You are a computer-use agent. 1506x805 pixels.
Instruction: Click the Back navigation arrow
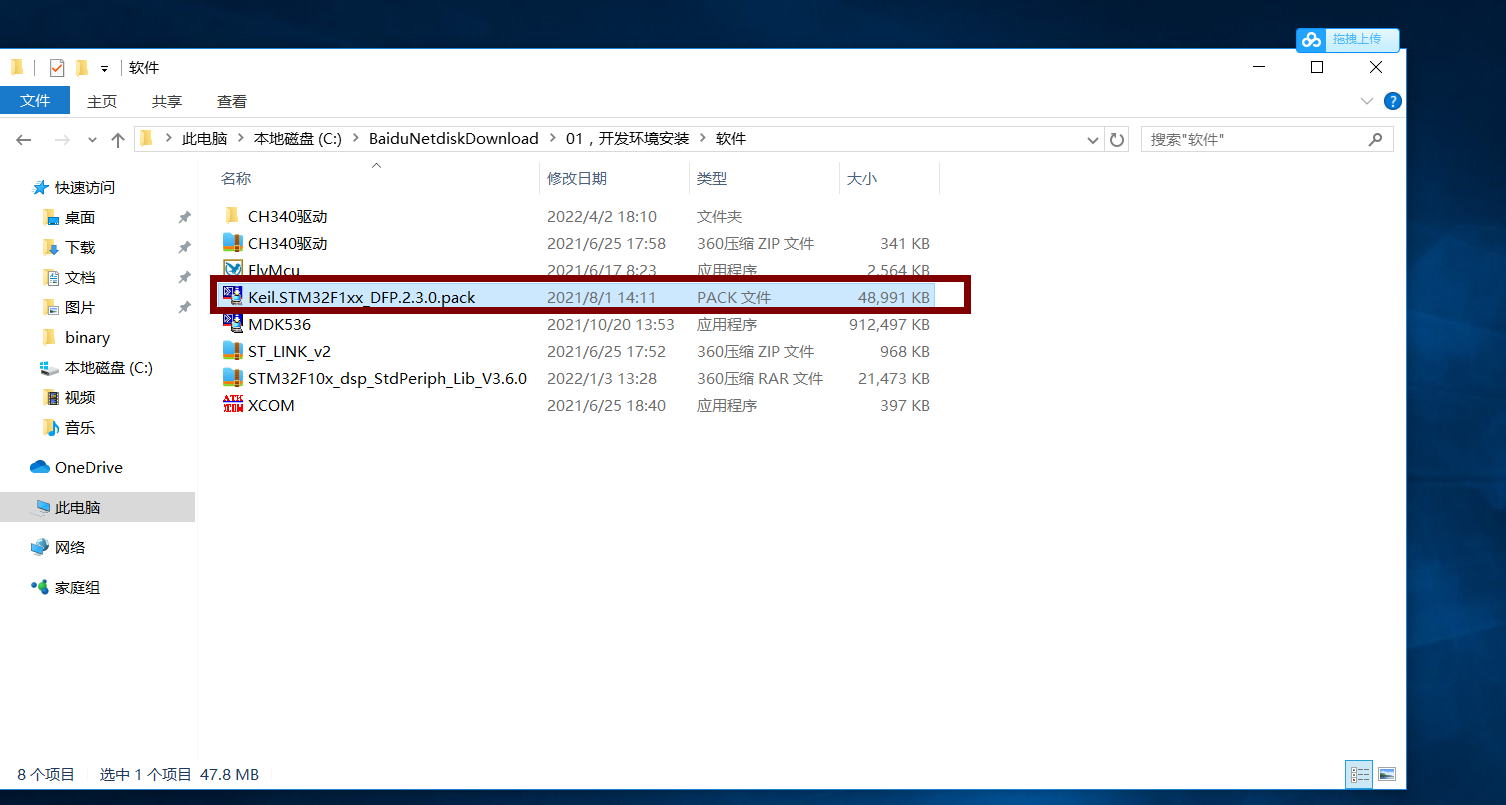coord(24,139)
